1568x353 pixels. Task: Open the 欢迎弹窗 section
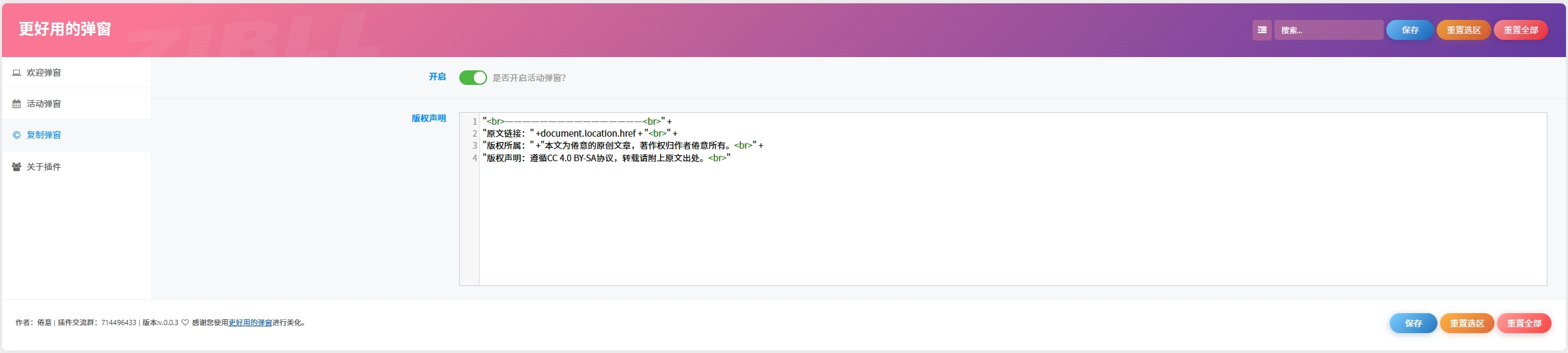click(x=77, y=73)
